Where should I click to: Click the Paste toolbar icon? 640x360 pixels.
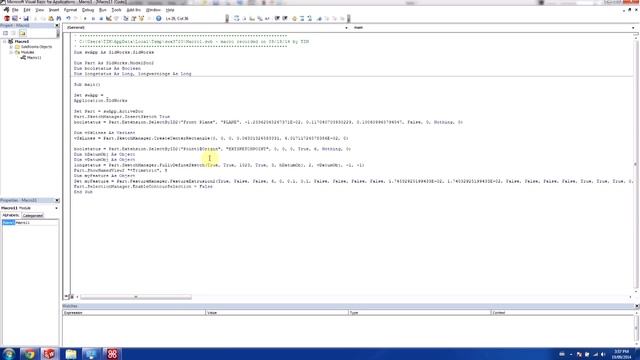(51, 18)
